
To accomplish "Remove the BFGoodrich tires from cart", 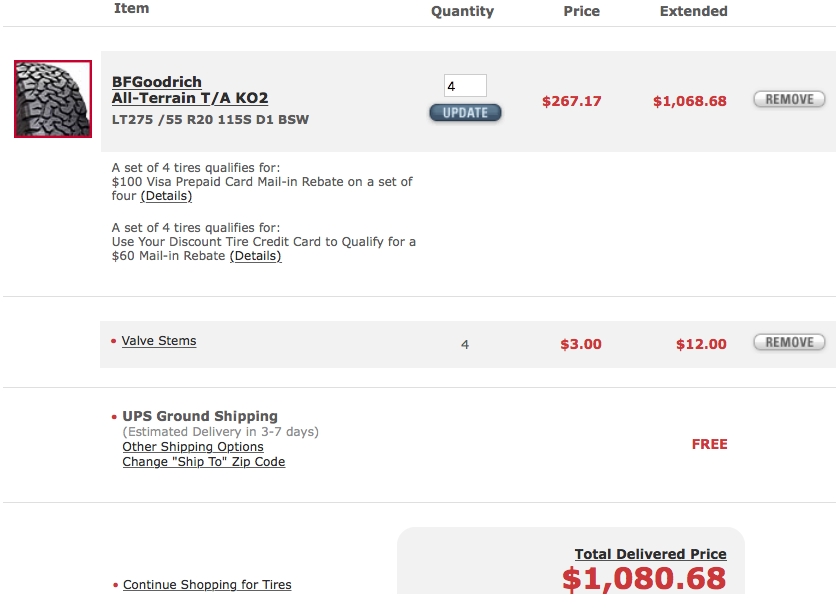I will point(789,99).
